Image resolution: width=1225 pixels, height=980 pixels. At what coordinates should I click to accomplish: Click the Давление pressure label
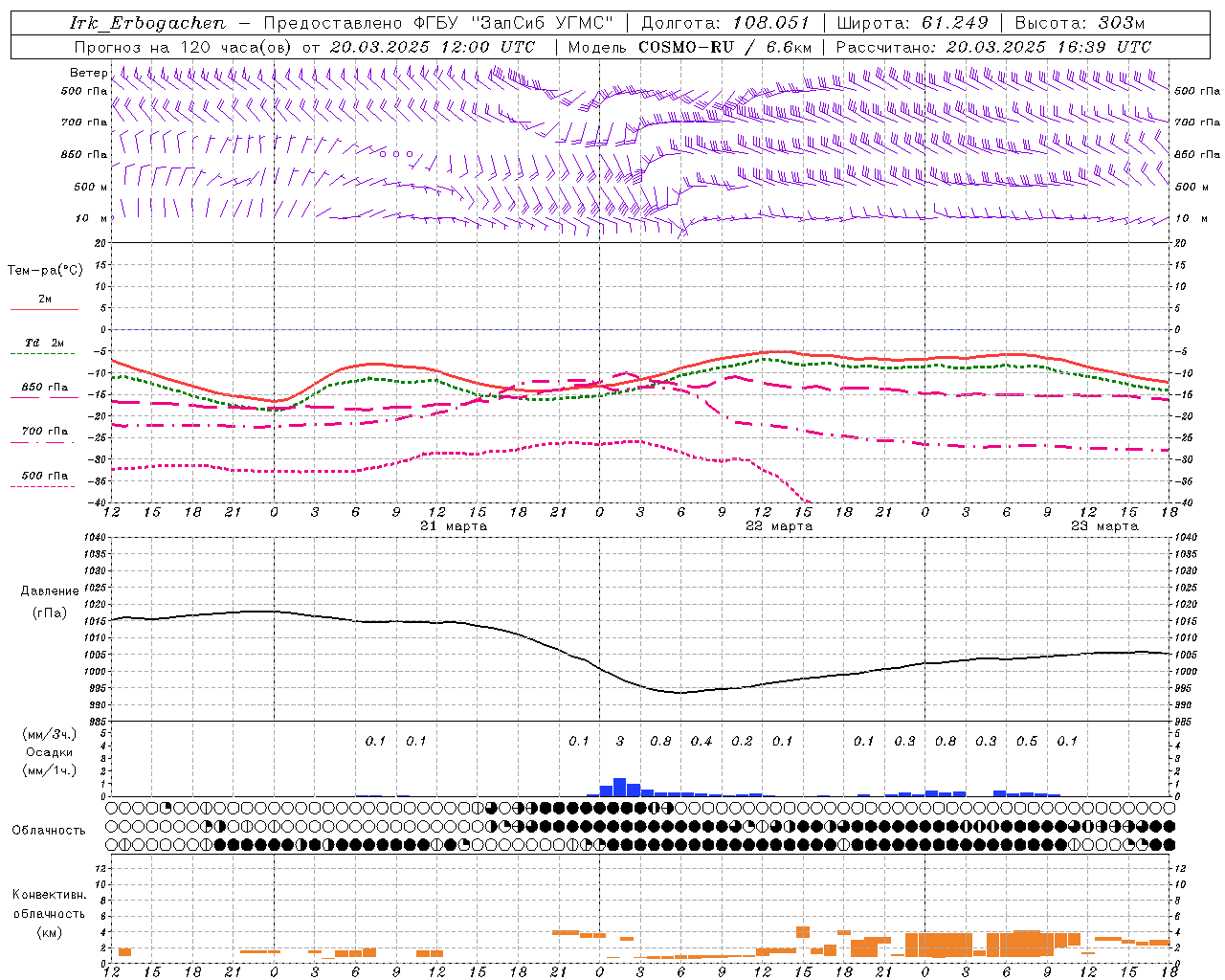(x=50, y=591)
